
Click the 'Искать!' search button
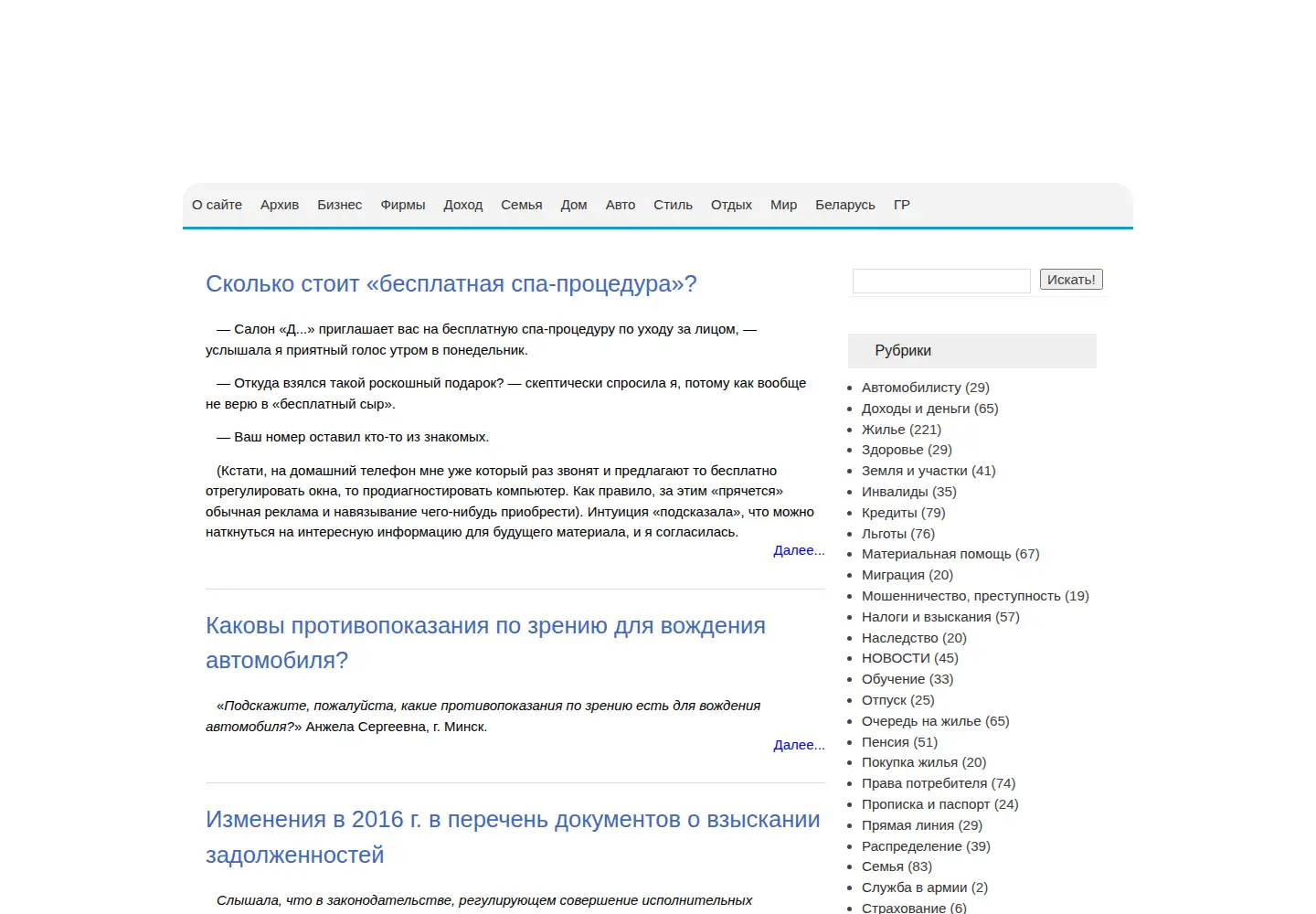[1071, 280]
